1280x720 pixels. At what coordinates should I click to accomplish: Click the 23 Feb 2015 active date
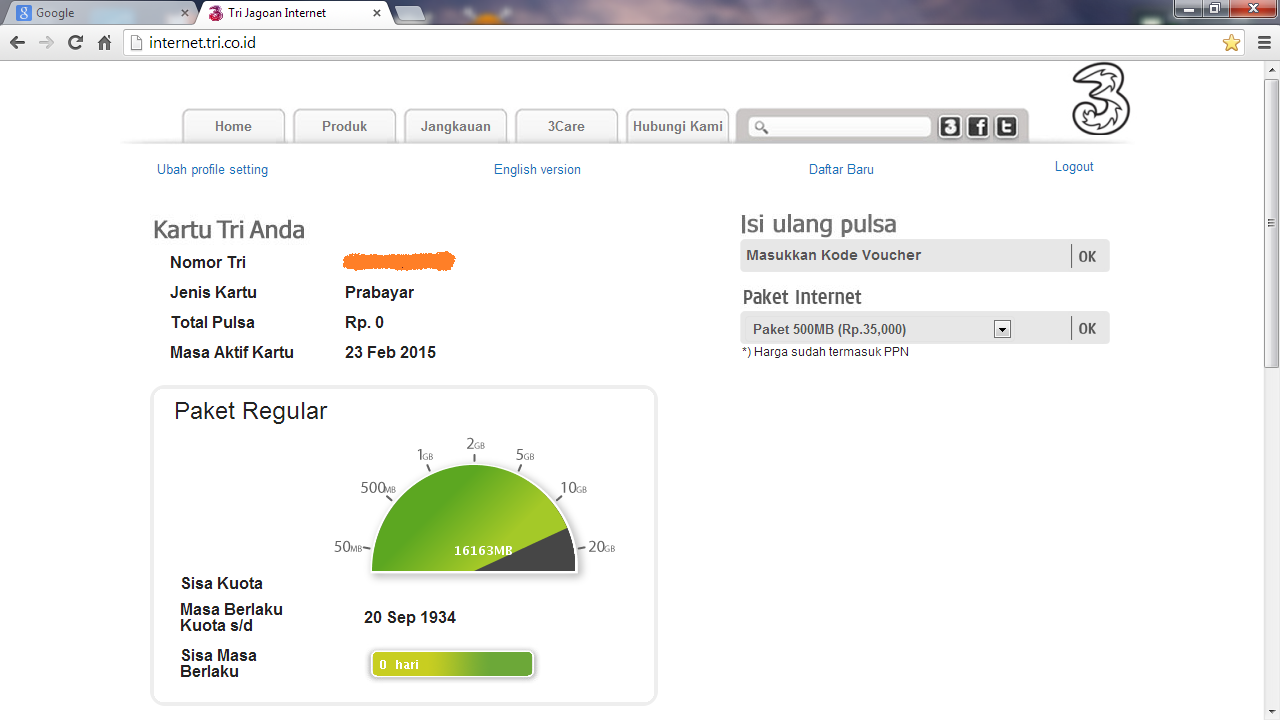[x=390, y=353]
